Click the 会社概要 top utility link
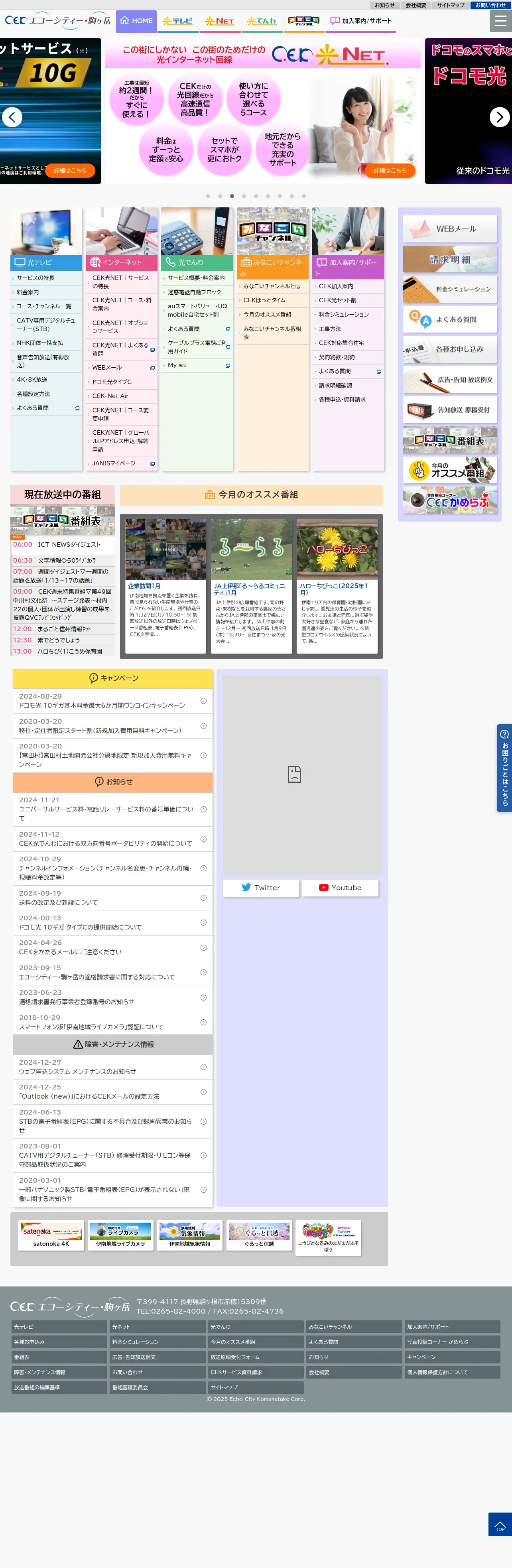512x1568 pixels. click(x=416, y=5)
